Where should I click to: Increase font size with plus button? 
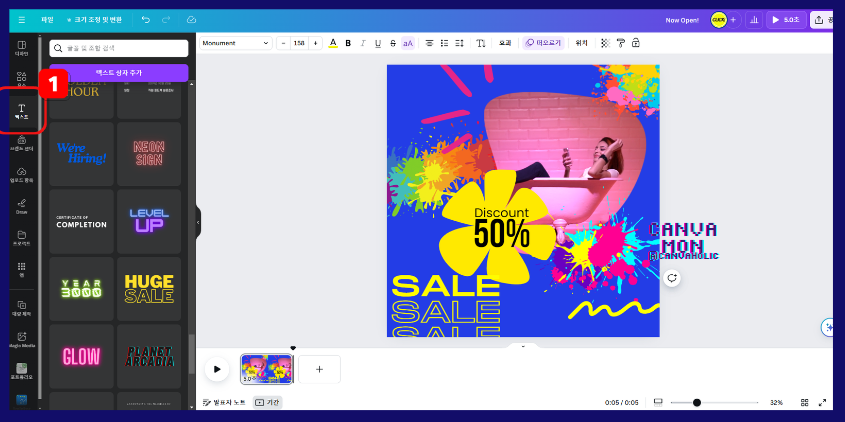click(315, 43)
